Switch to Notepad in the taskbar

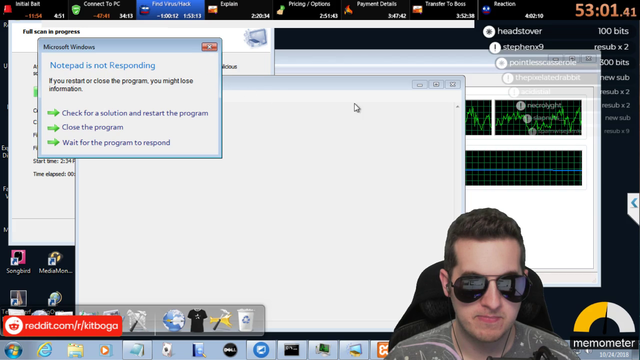point(137,350)
